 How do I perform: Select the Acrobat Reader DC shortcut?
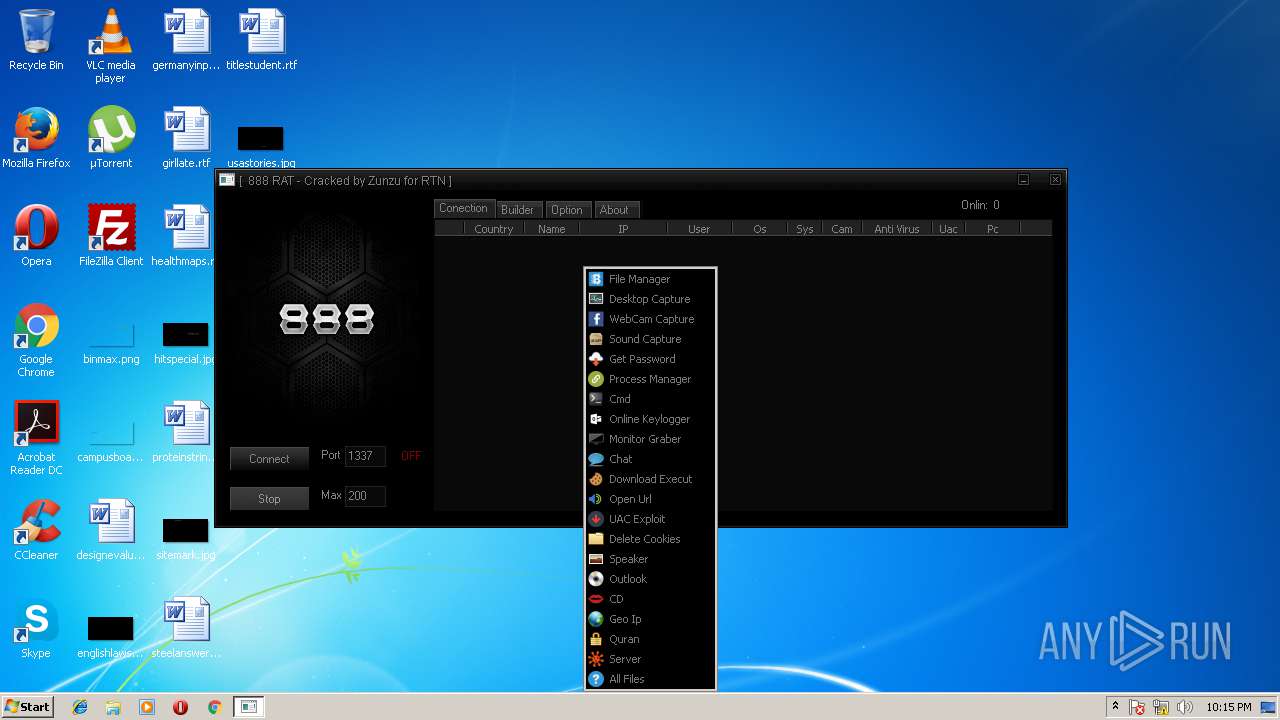36,438
